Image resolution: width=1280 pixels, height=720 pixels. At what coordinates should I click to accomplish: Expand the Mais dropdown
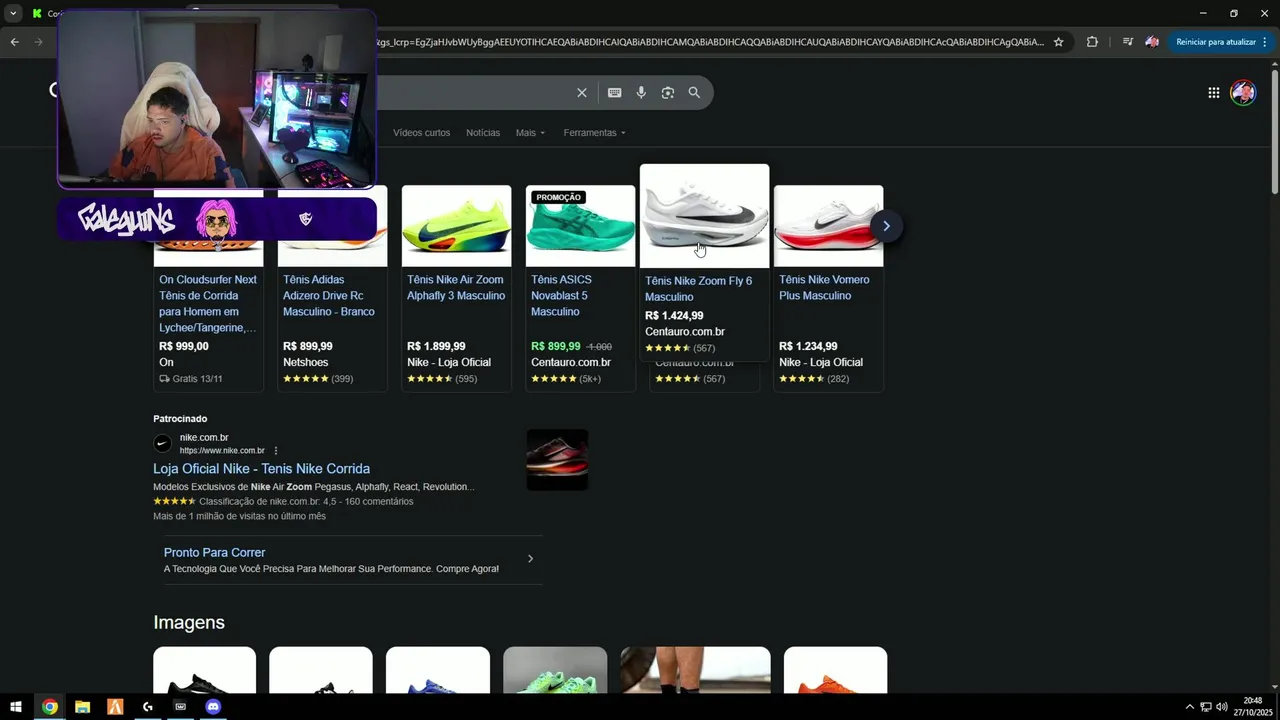click(530, 133)
